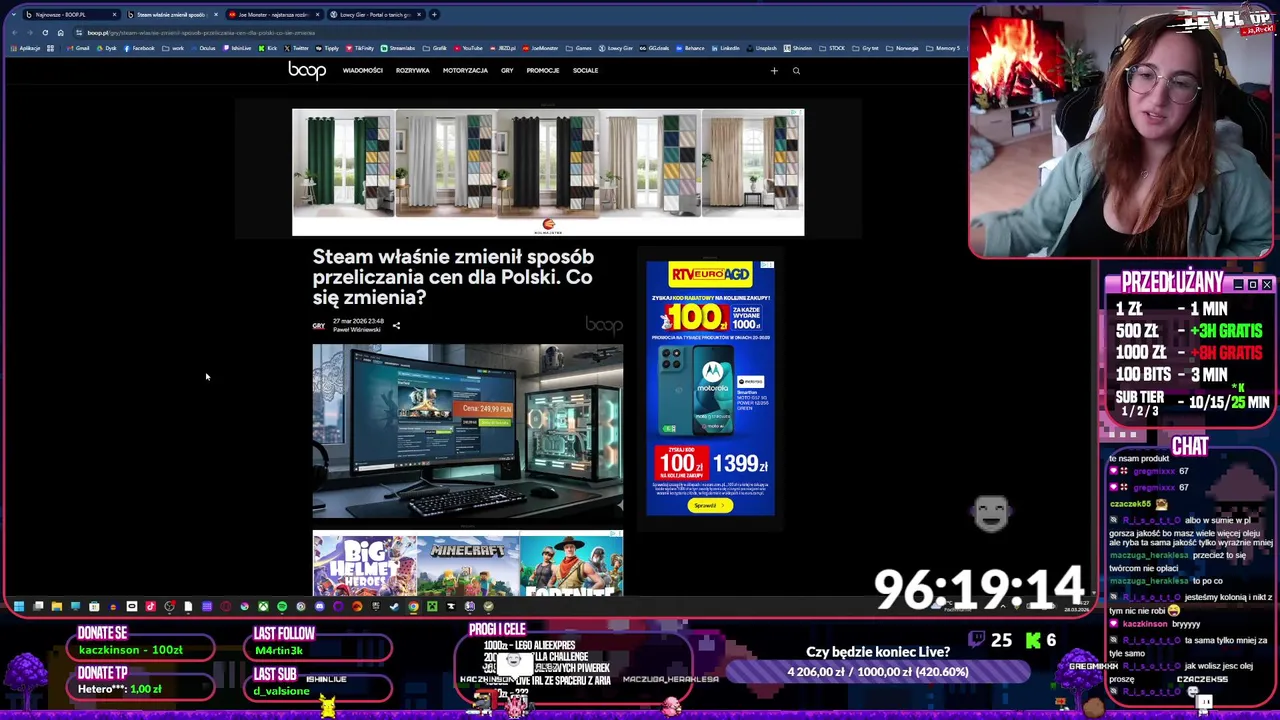Open Spotify from taskbar
The width and height of the screenshot is (1280, 720).
pos(282,606)
